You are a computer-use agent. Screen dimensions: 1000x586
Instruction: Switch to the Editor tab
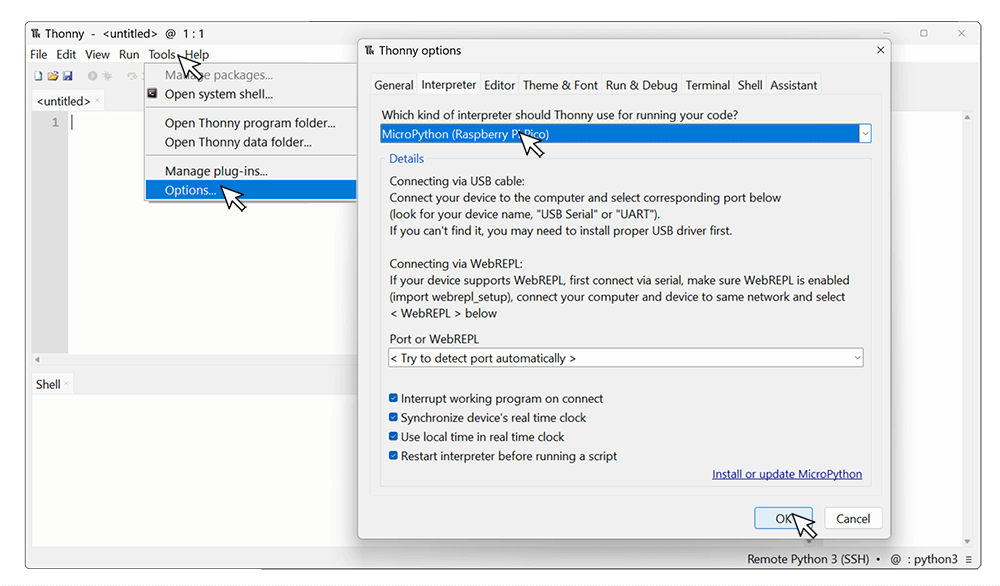click(499, 85)
